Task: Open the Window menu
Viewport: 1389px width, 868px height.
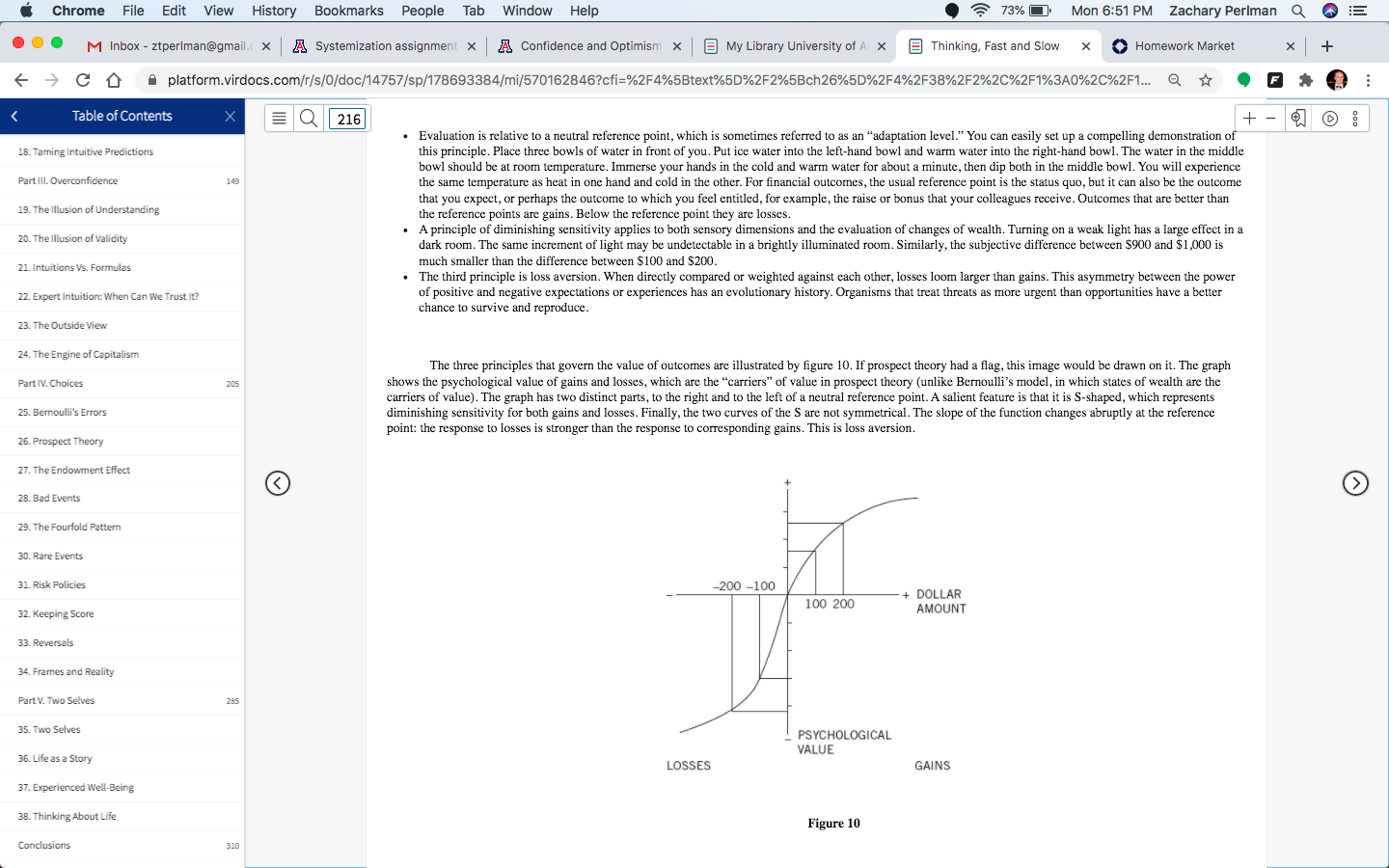Action: click(x=527, y=11)
